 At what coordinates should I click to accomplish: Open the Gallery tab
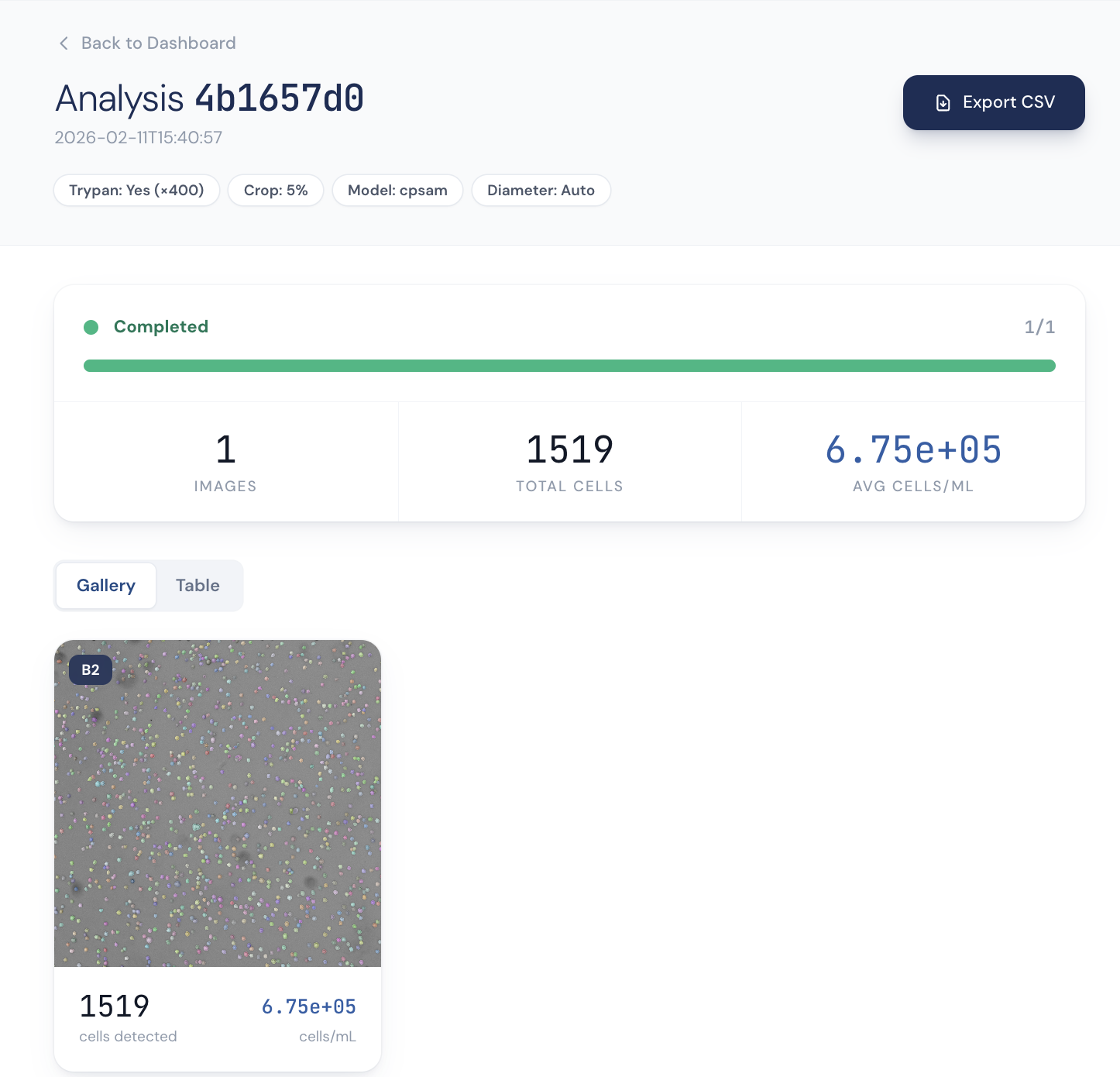(105, 585)
